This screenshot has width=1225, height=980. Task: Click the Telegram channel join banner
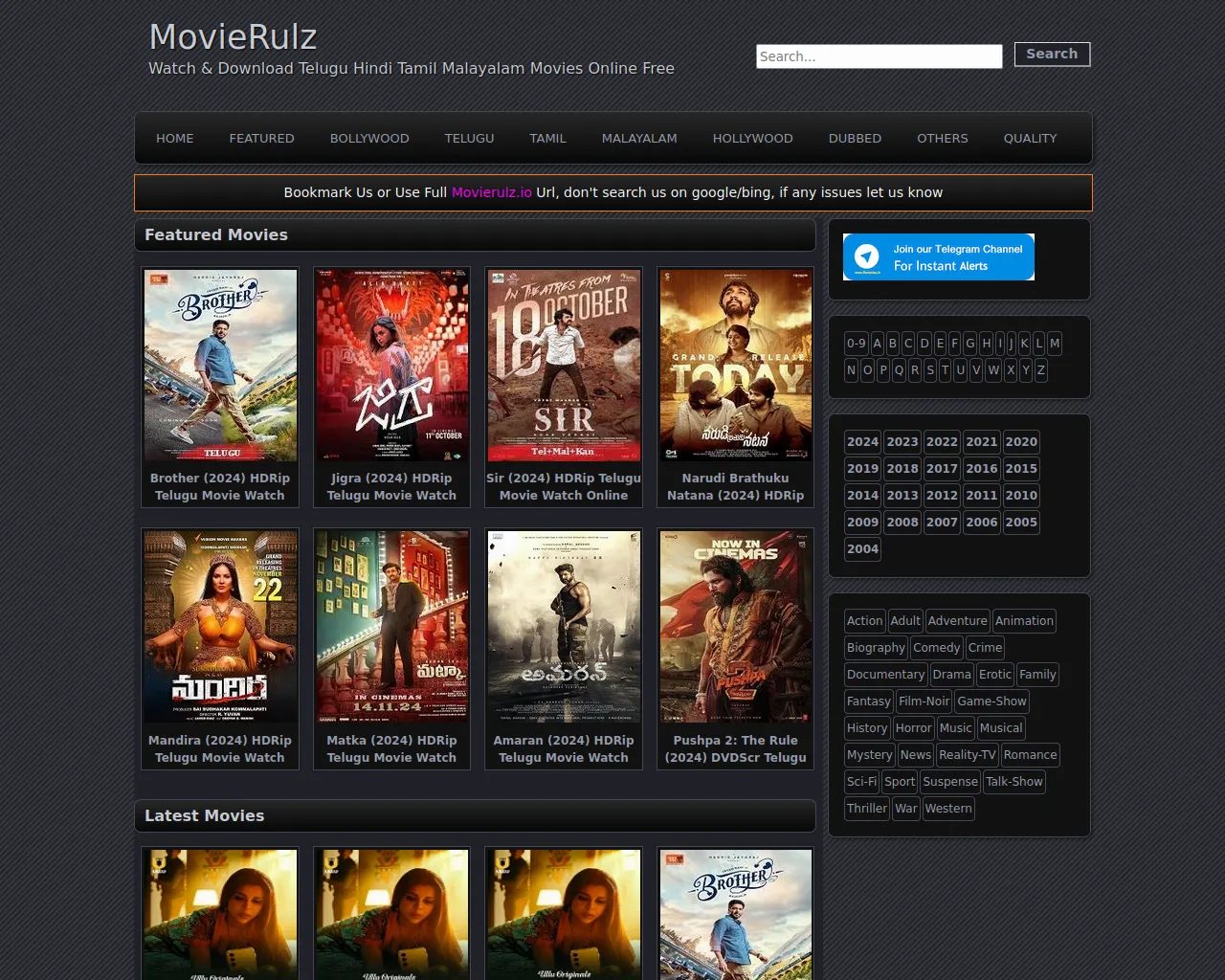938,256
